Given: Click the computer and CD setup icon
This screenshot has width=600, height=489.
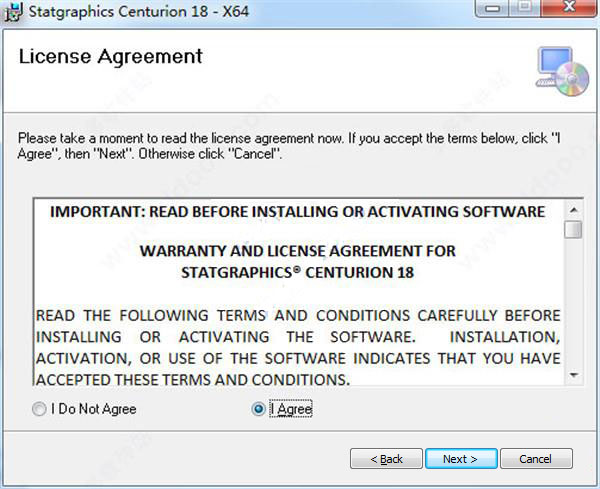Looking at the screenshot, I should pyautogui.click(x=563, y=72).
